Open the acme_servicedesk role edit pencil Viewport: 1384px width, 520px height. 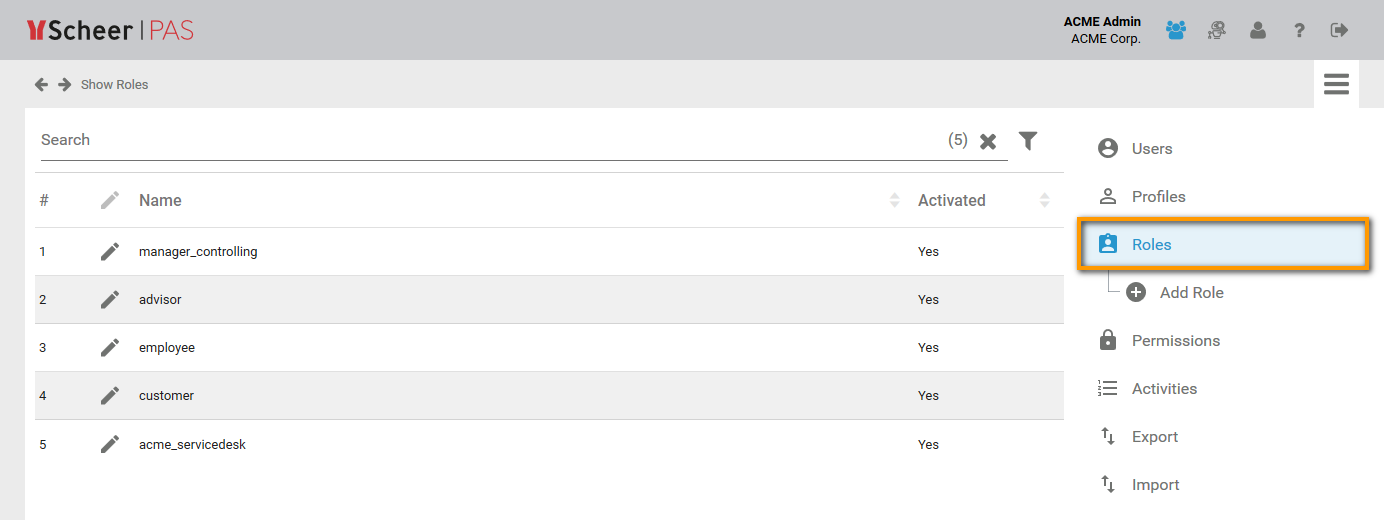[x=110, y=444]
